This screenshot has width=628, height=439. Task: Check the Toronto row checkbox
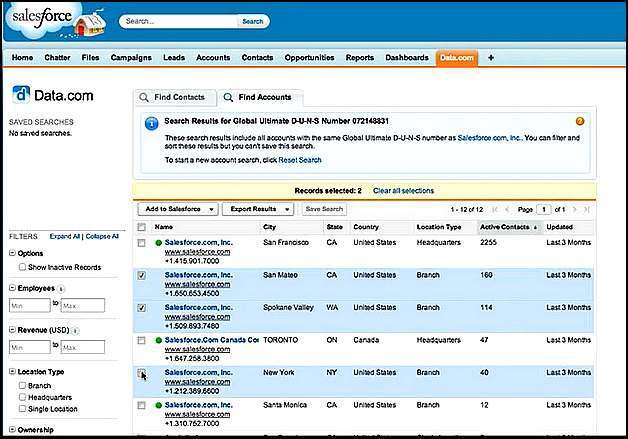click(141, 340)
